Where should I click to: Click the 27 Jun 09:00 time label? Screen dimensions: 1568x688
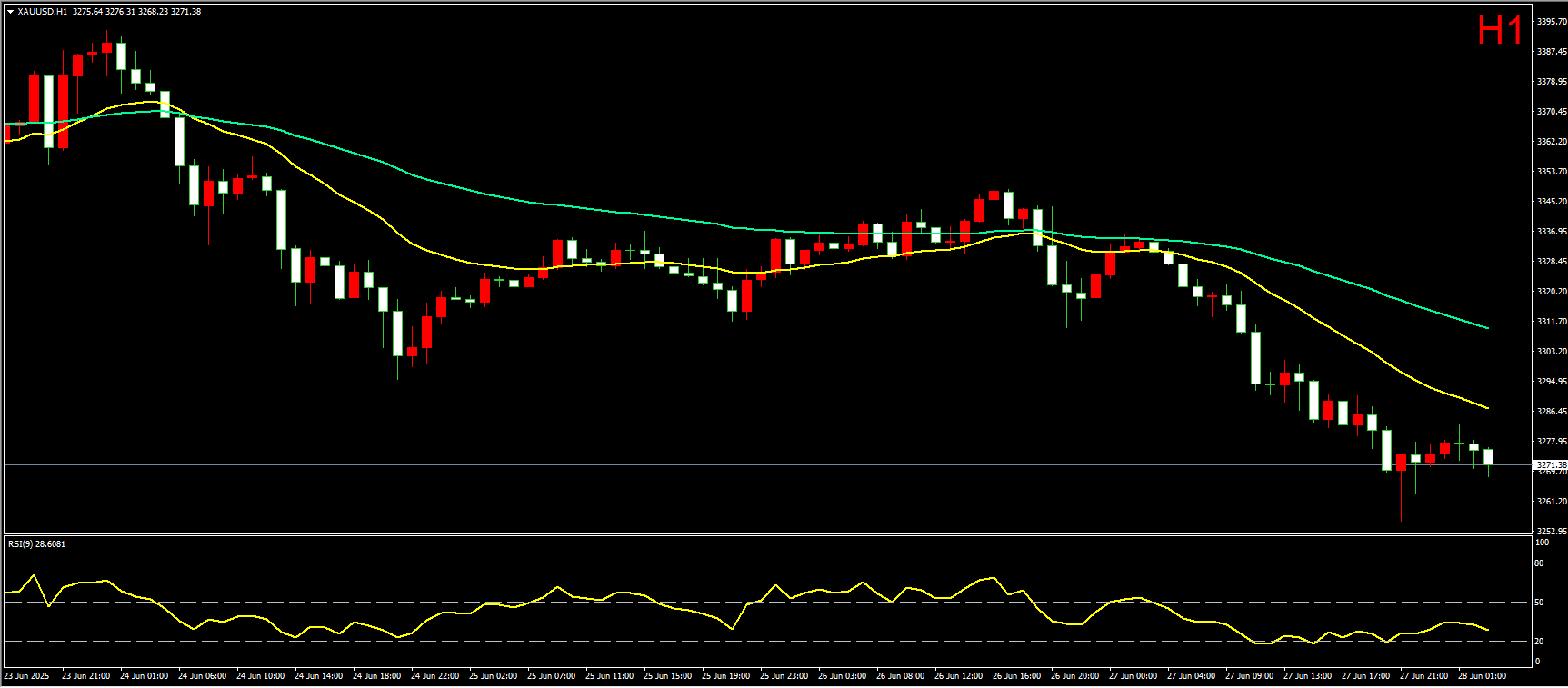[x=1250, y=675]
